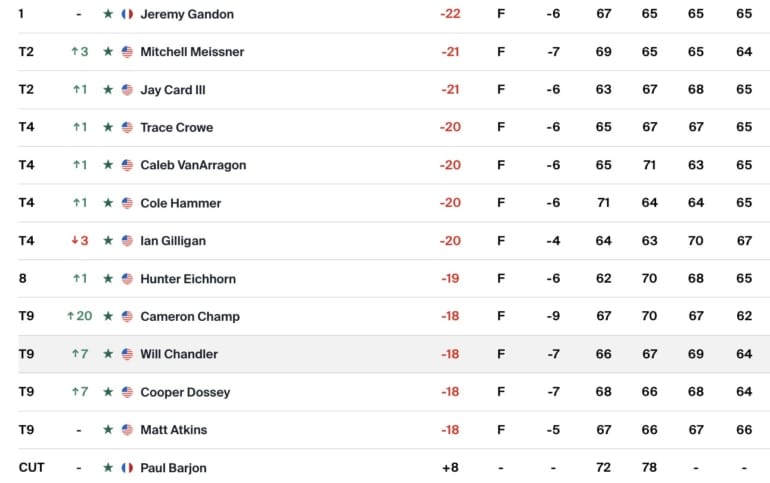Click the flag icon next to Cameron Champ
The width and height of the screenshot is (770, 483).
coord(127,316)
